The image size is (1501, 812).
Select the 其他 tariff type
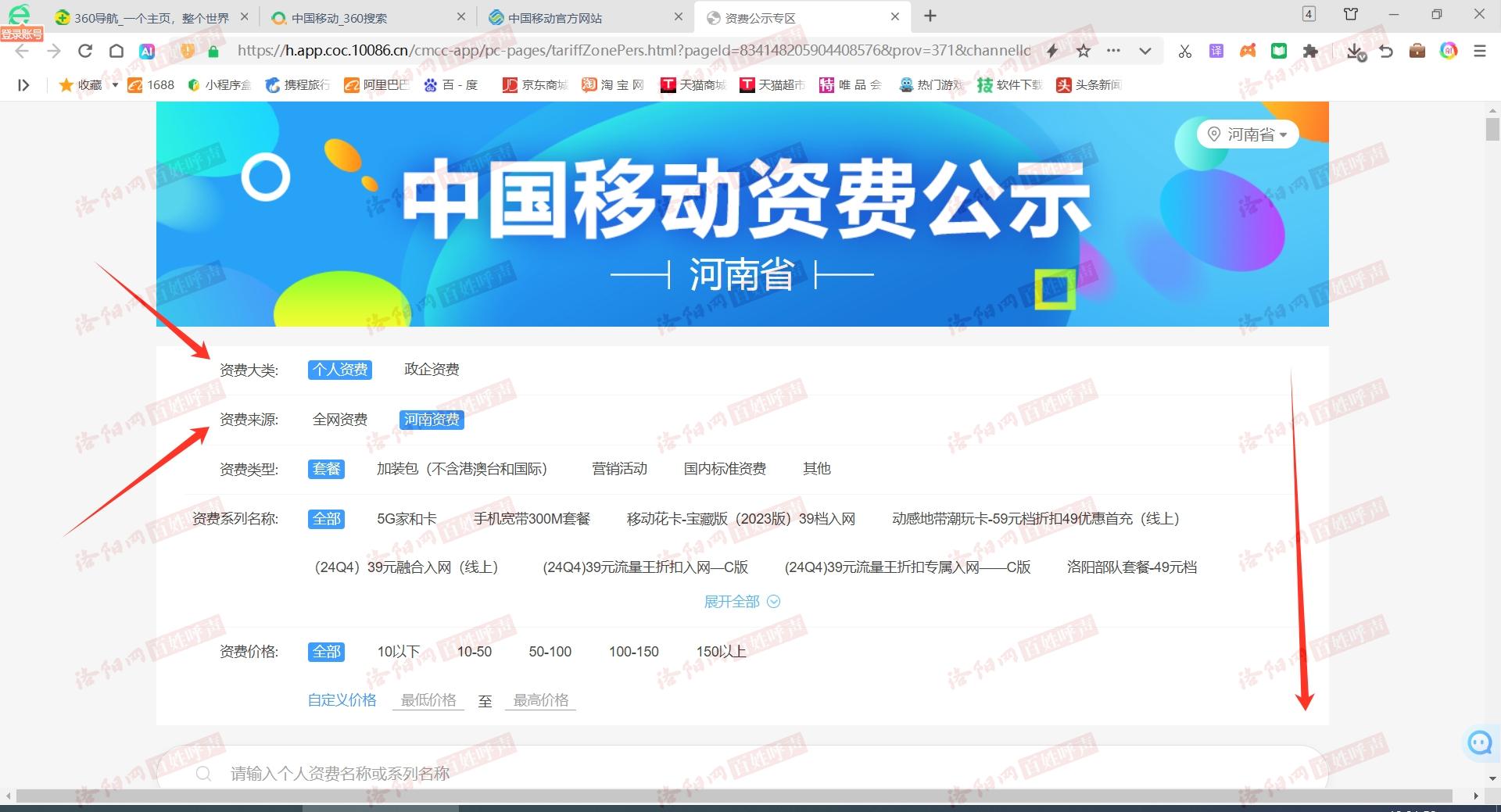[x=816, y=469]
